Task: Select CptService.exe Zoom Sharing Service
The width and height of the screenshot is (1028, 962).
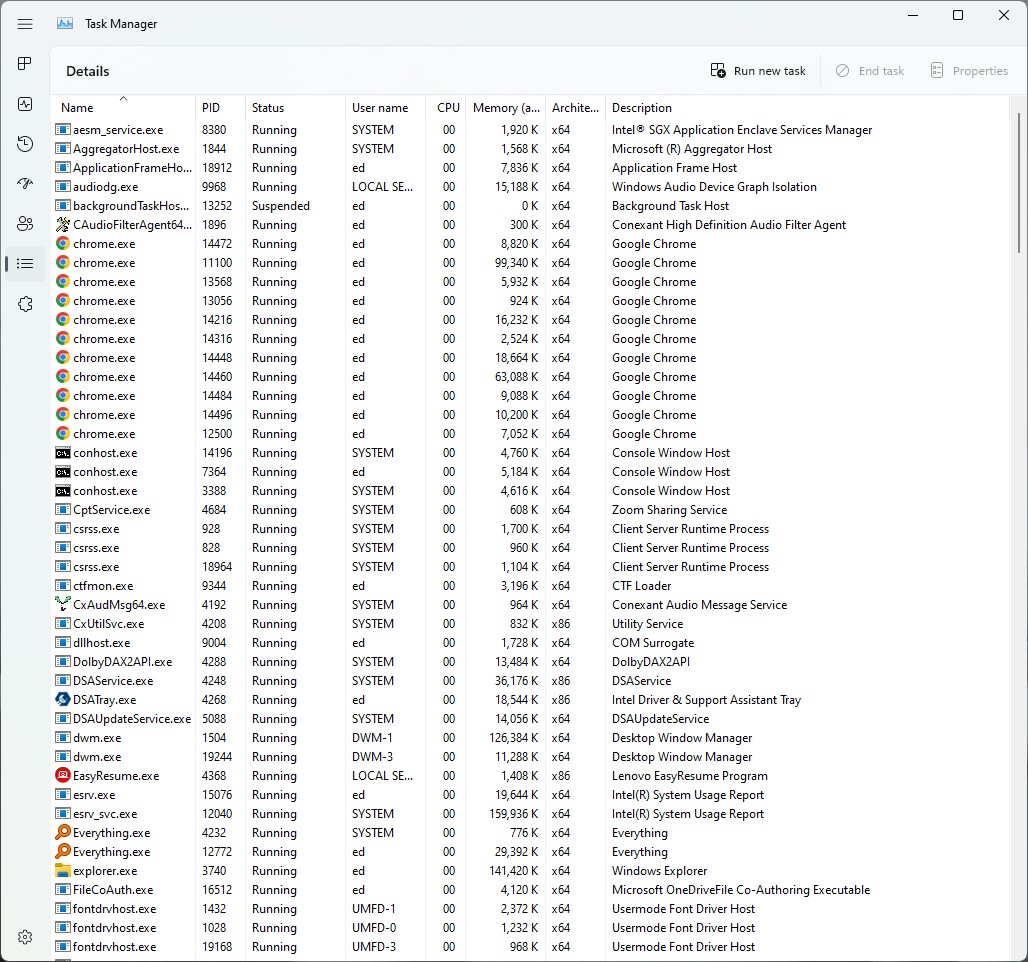Action: [x=530, y=510]
